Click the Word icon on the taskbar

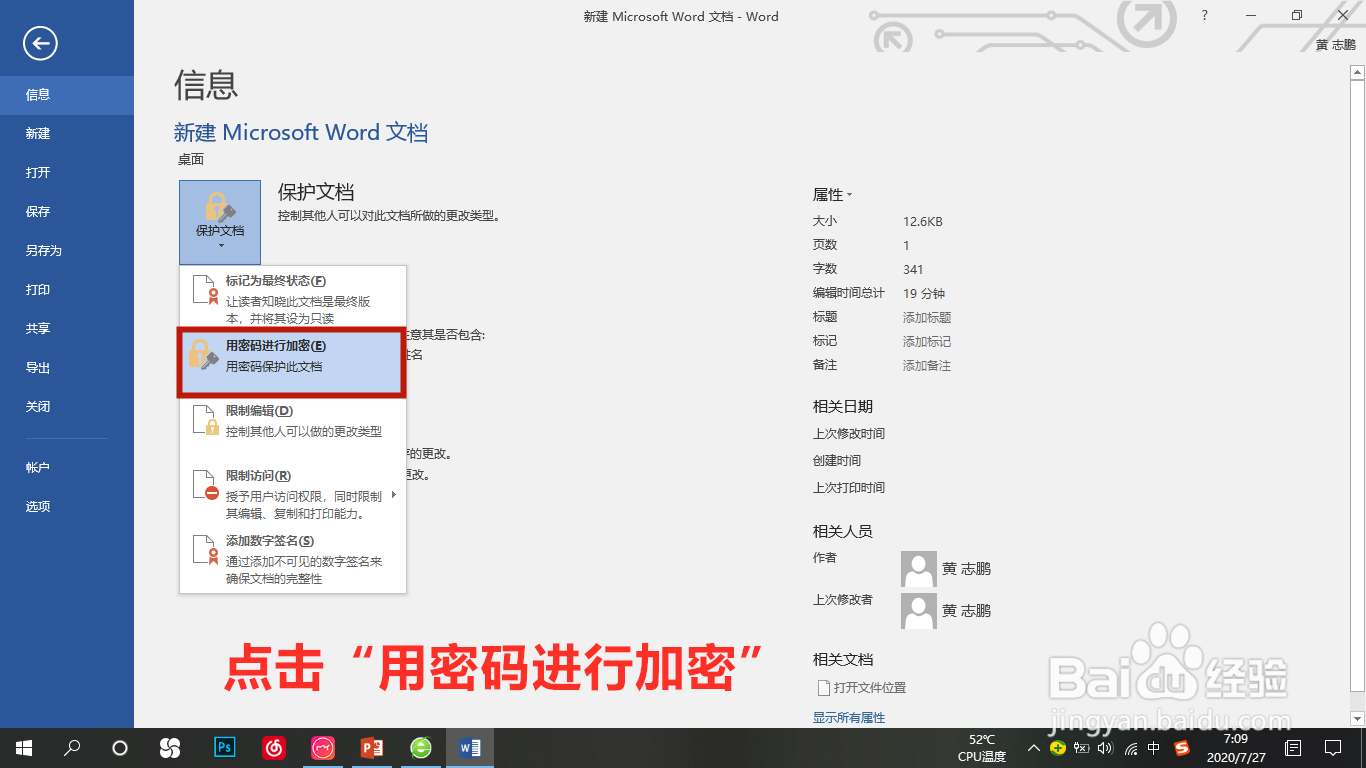(x=470, y=747)
